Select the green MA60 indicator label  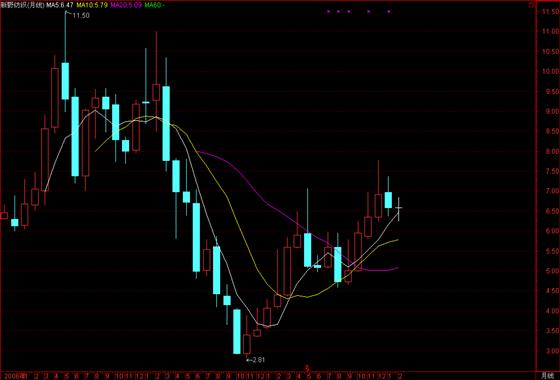click(x=155, y=5)
